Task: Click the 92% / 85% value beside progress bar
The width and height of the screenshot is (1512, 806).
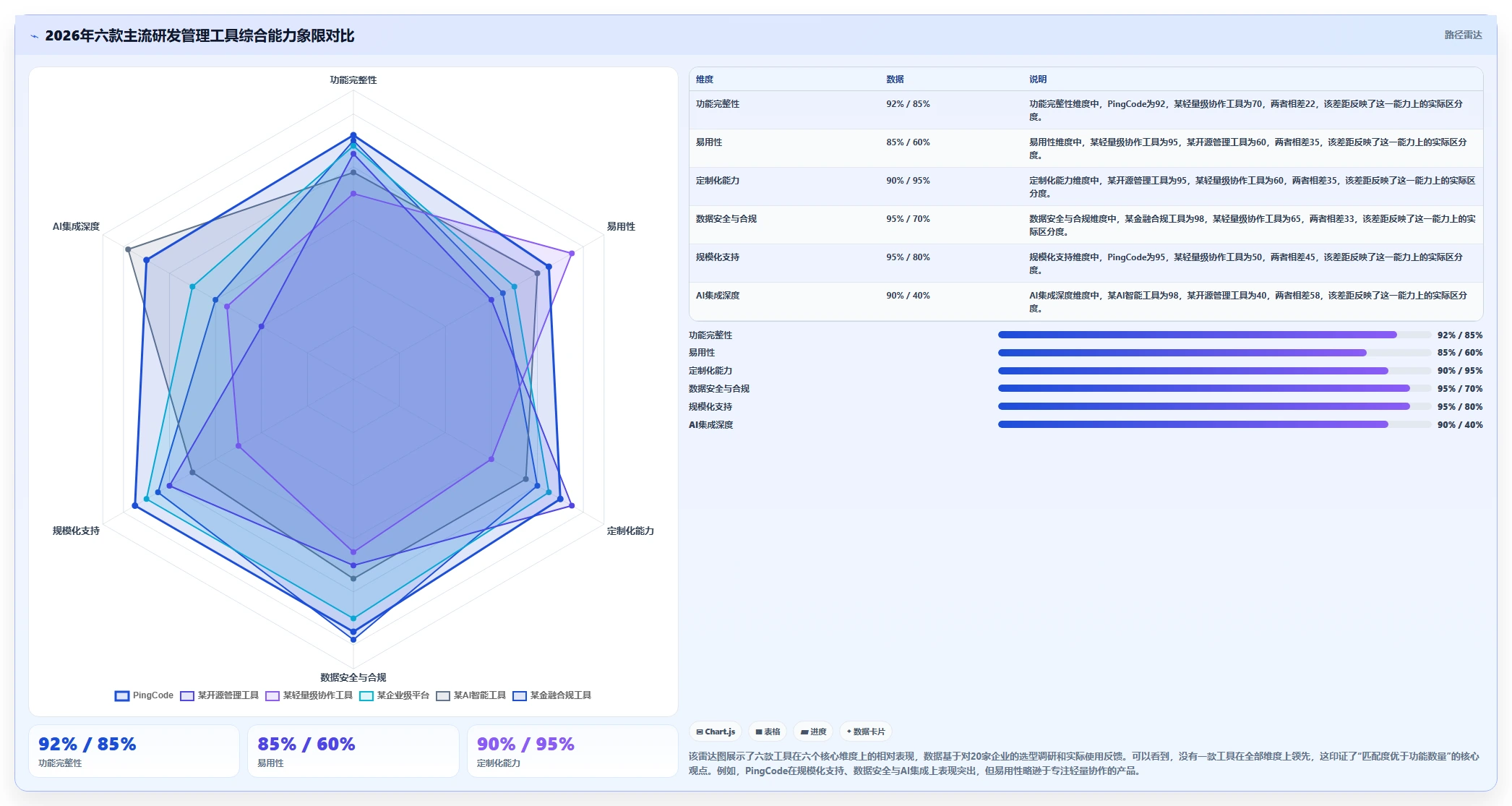Action: (x=1459, y=335)
